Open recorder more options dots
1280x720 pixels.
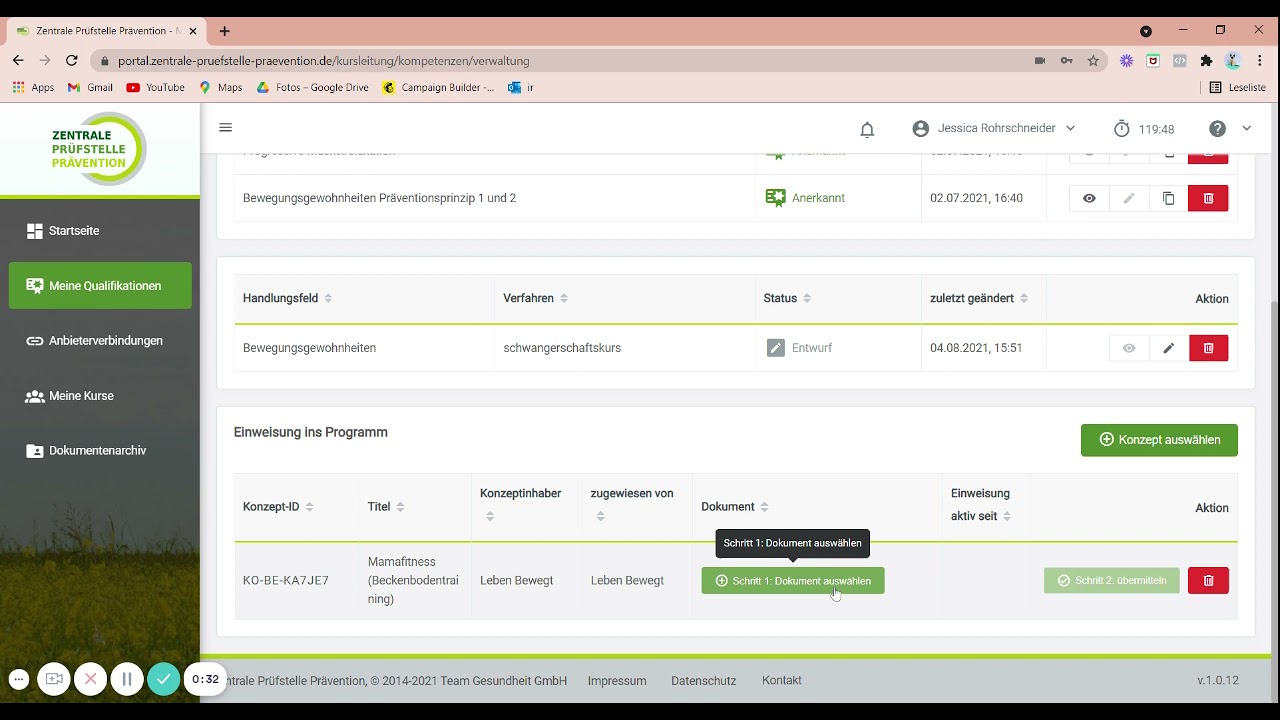coord(18,679)
